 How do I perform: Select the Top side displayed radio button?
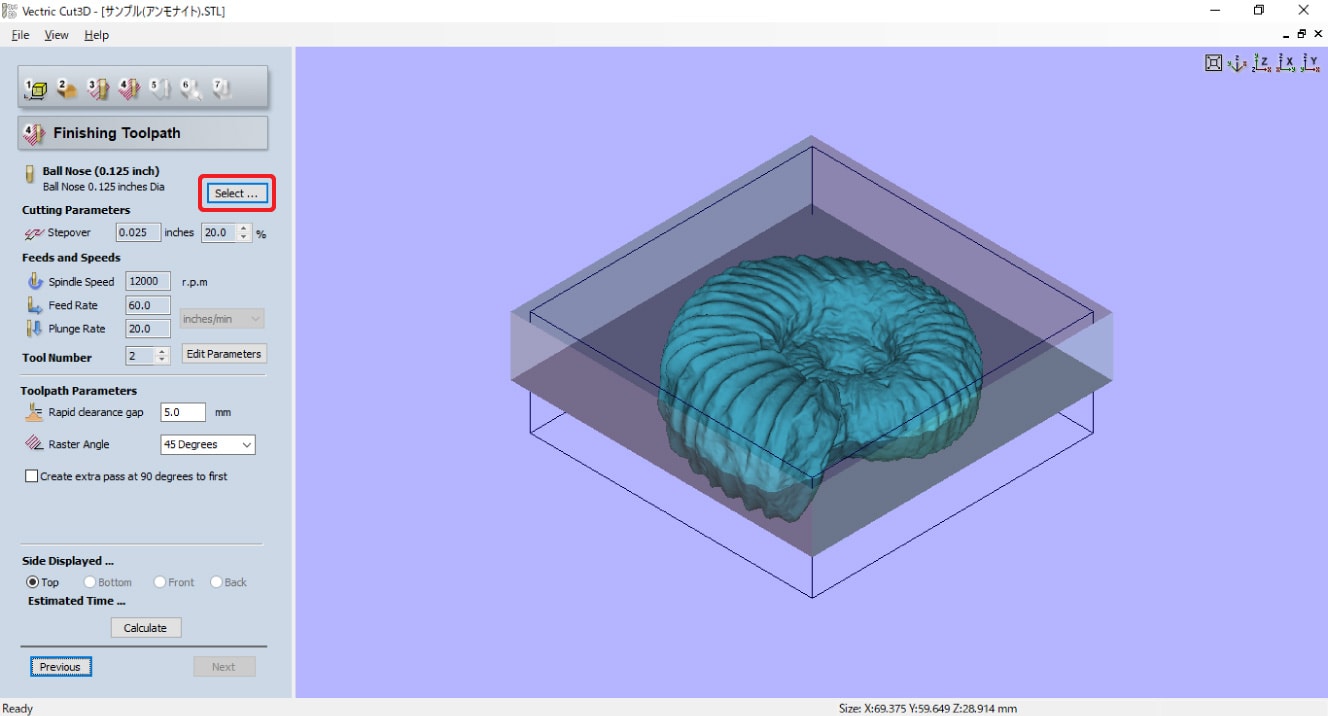(33, 582)
